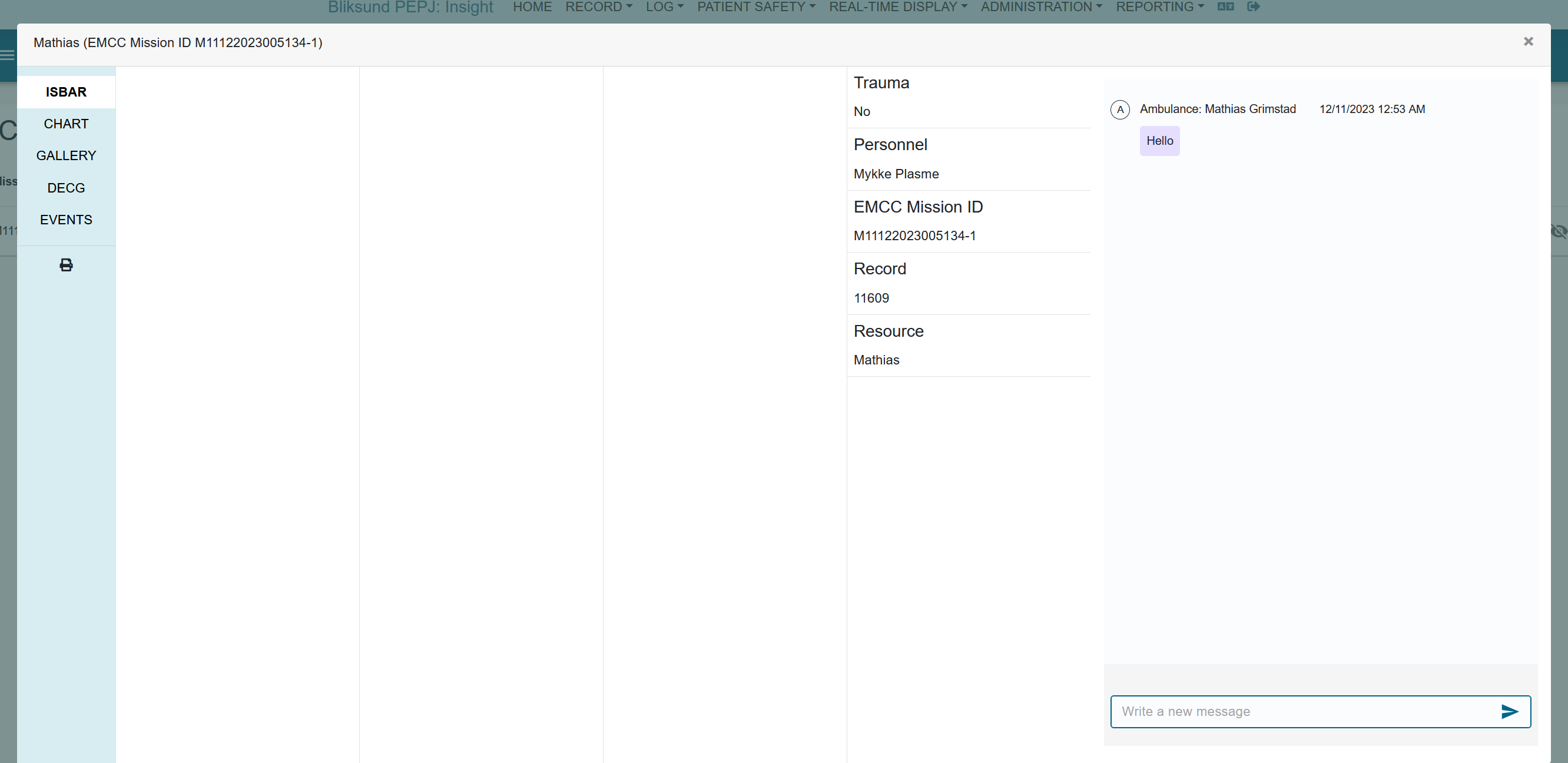Expand the LOG dropdown menu

[x=664, y=6]
